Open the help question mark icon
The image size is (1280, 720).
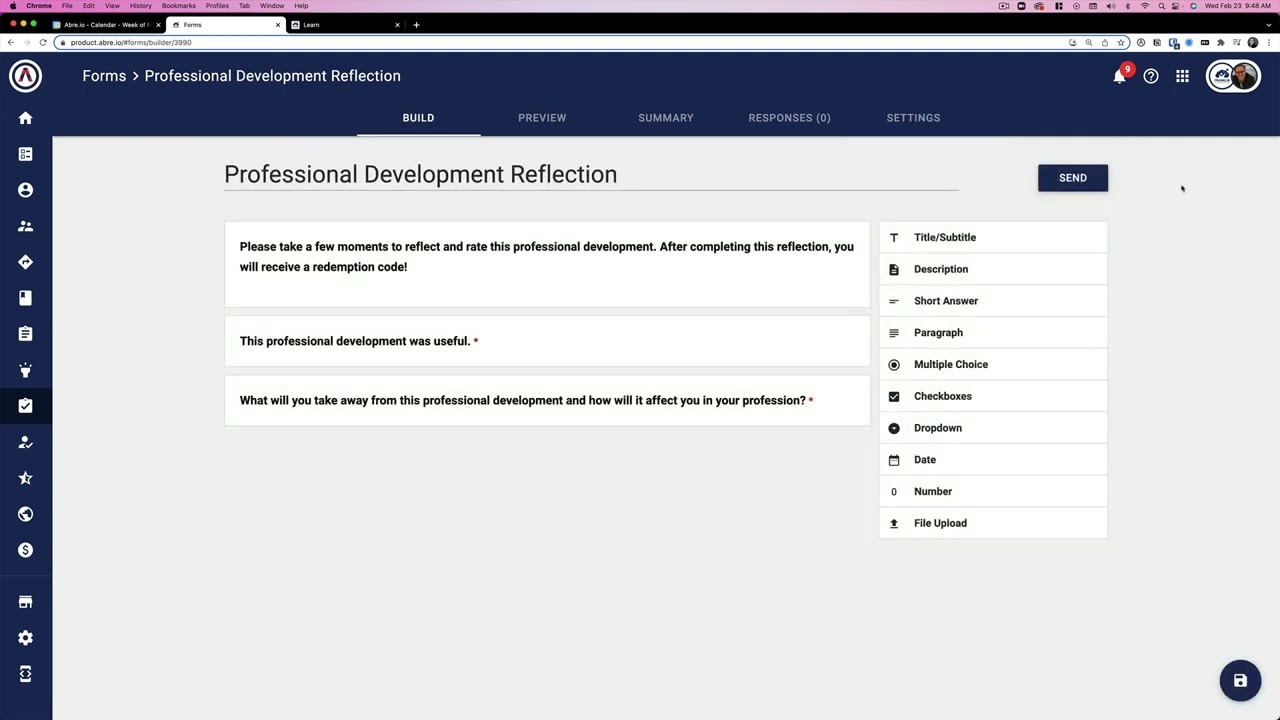click(x=1151, y=76)
